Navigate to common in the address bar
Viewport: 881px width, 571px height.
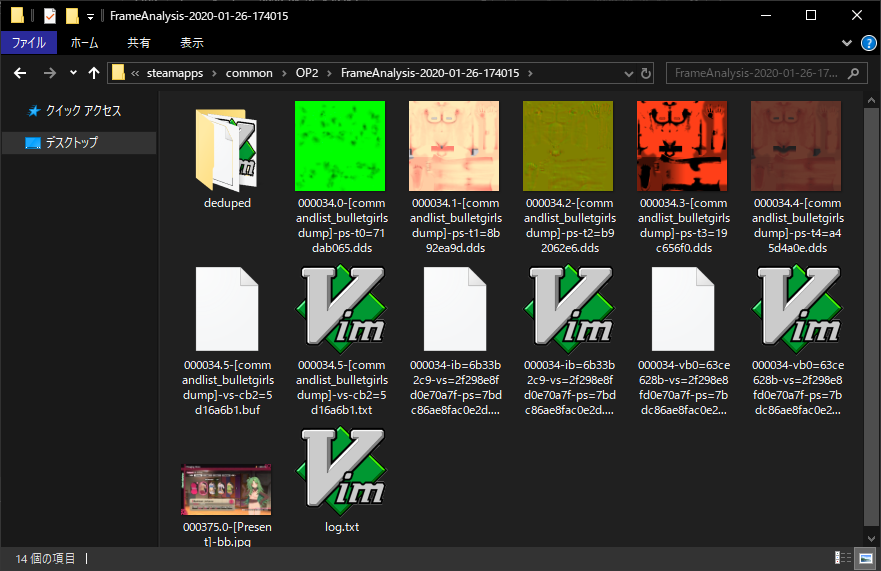249,73
